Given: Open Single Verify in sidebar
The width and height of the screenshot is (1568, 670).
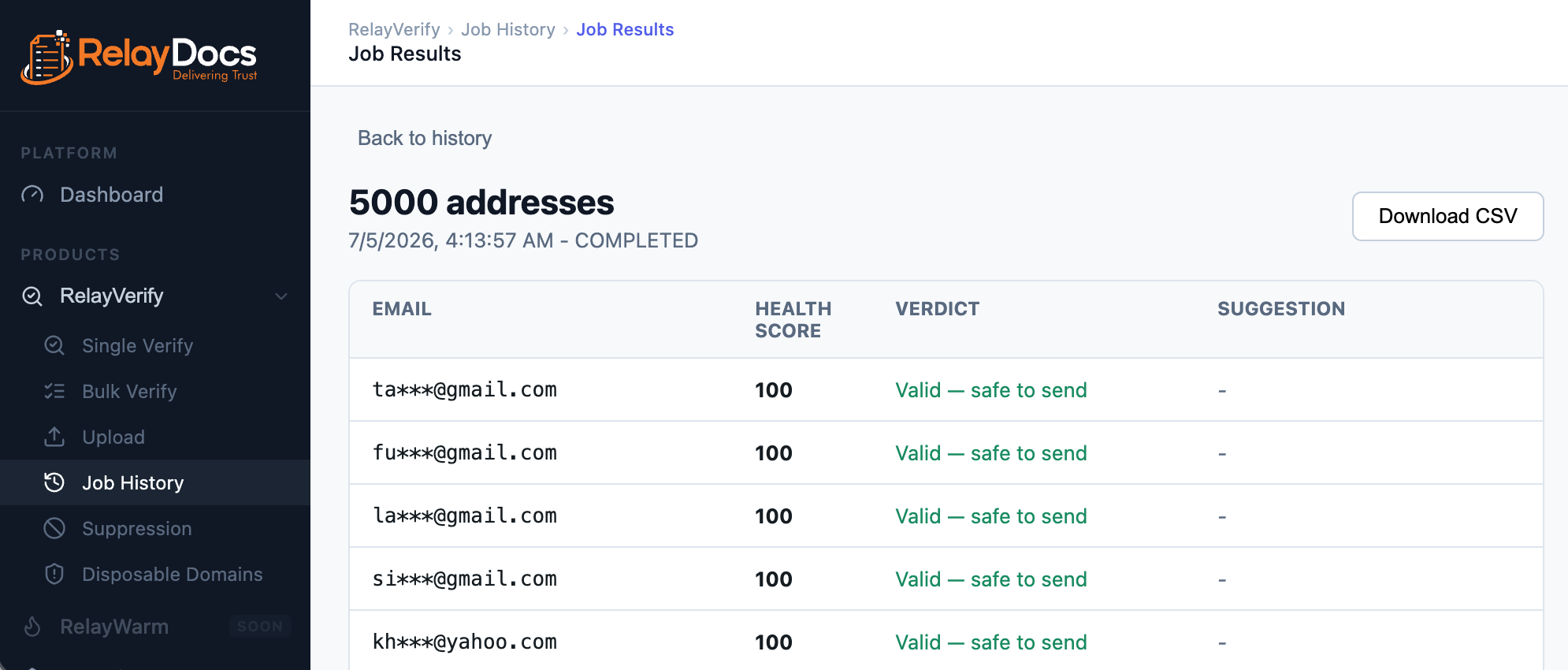Looking at the screenshot, I should (137, 346).
